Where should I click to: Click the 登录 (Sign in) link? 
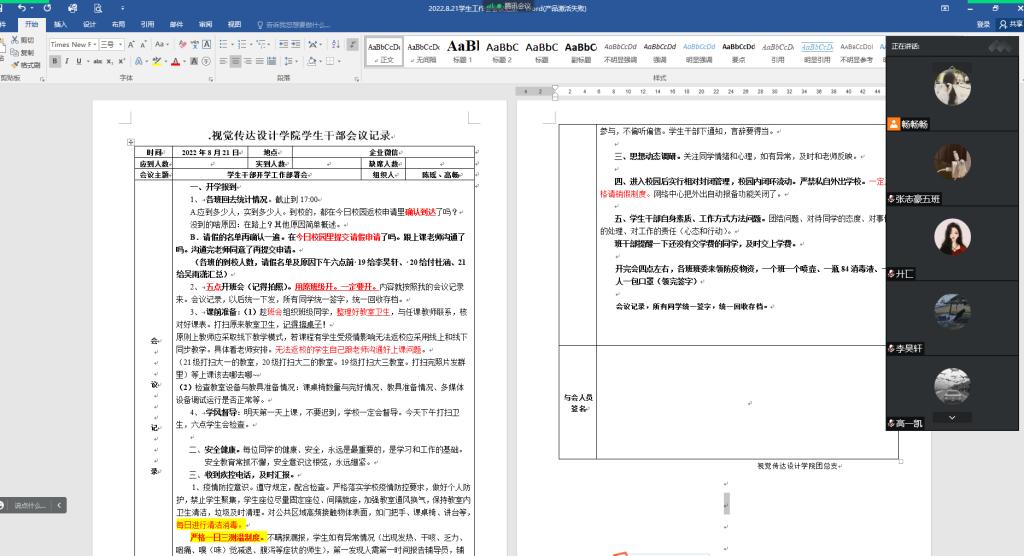pos(983,24)
